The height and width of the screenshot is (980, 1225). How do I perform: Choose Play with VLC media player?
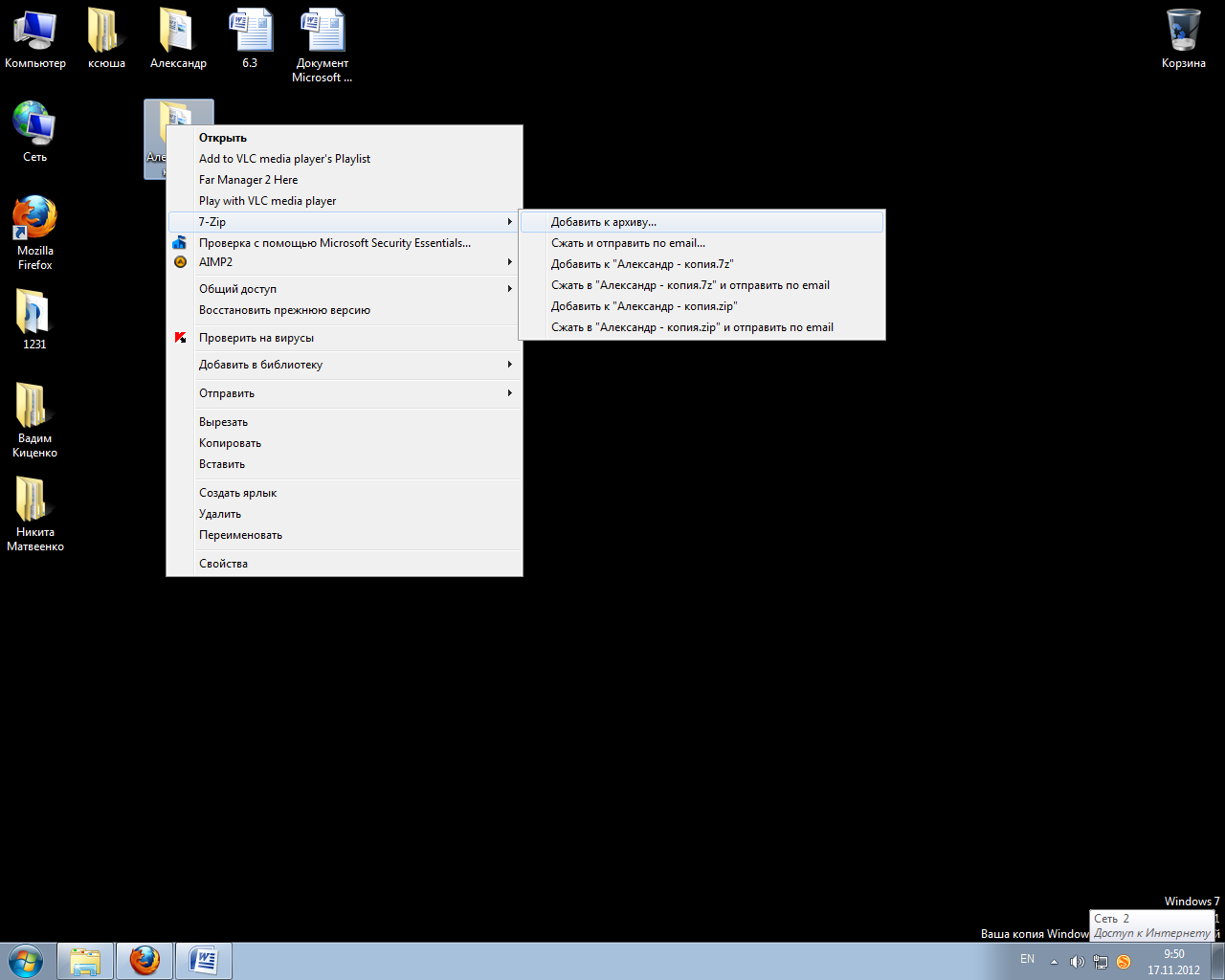coord(345,201)
